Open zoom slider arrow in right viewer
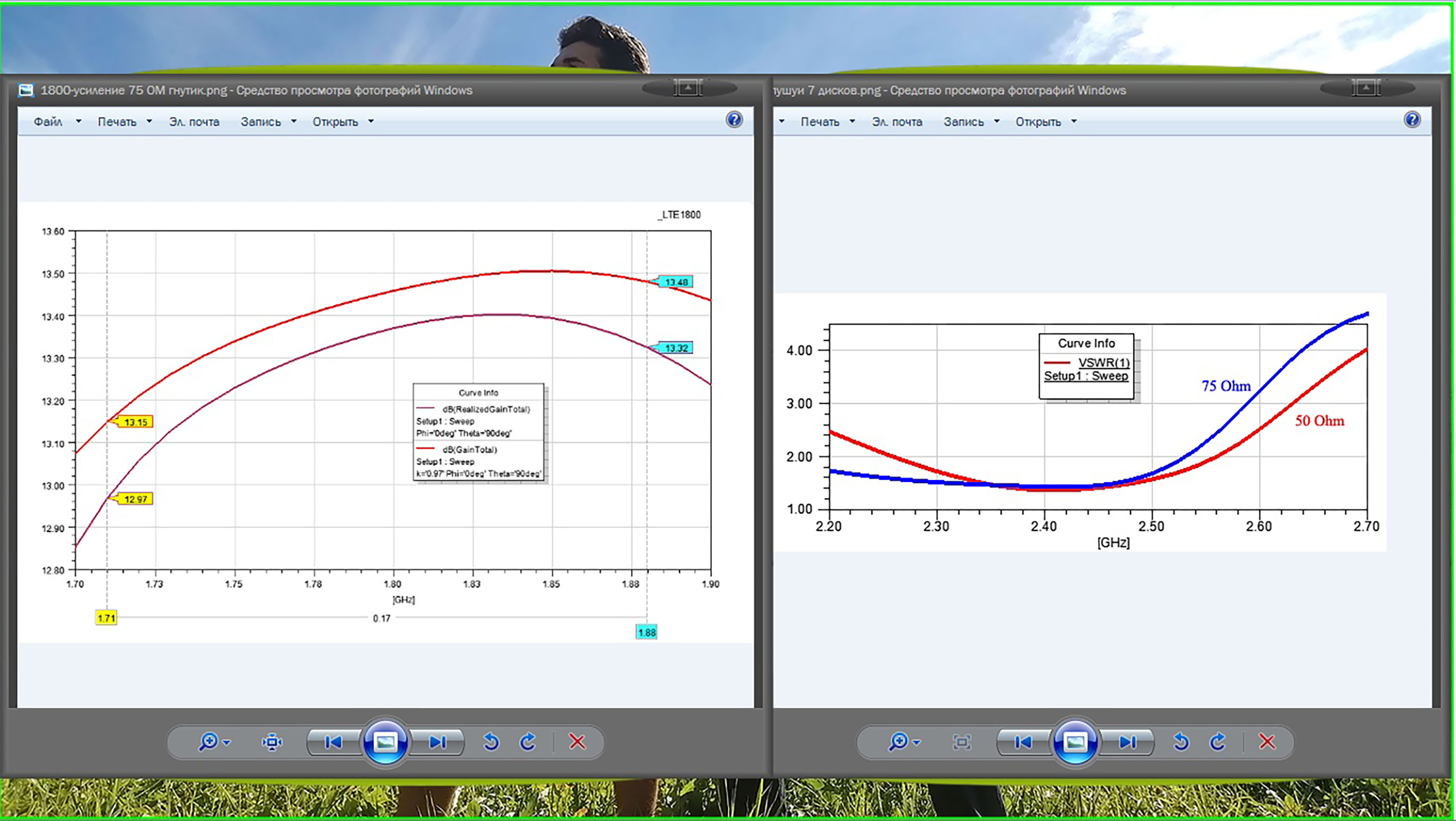This screenshot has height=821, width=1456. (x=917, y=743)
